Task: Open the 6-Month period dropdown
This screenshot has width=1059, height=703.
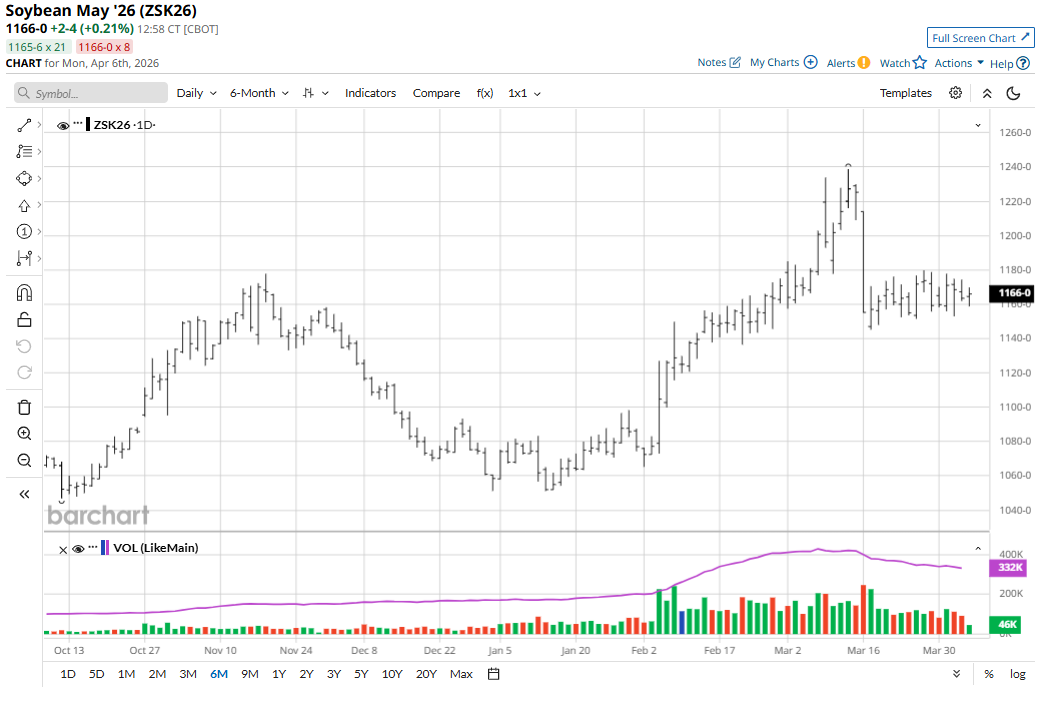Action: coord(259,93)
